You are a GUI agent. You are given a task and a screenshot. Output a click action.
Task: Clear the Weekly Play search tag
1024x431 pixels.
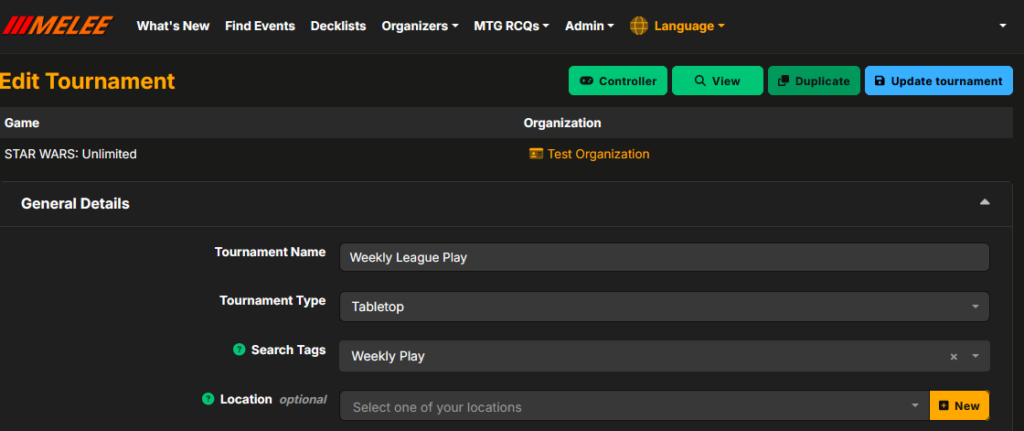(953, 357)
